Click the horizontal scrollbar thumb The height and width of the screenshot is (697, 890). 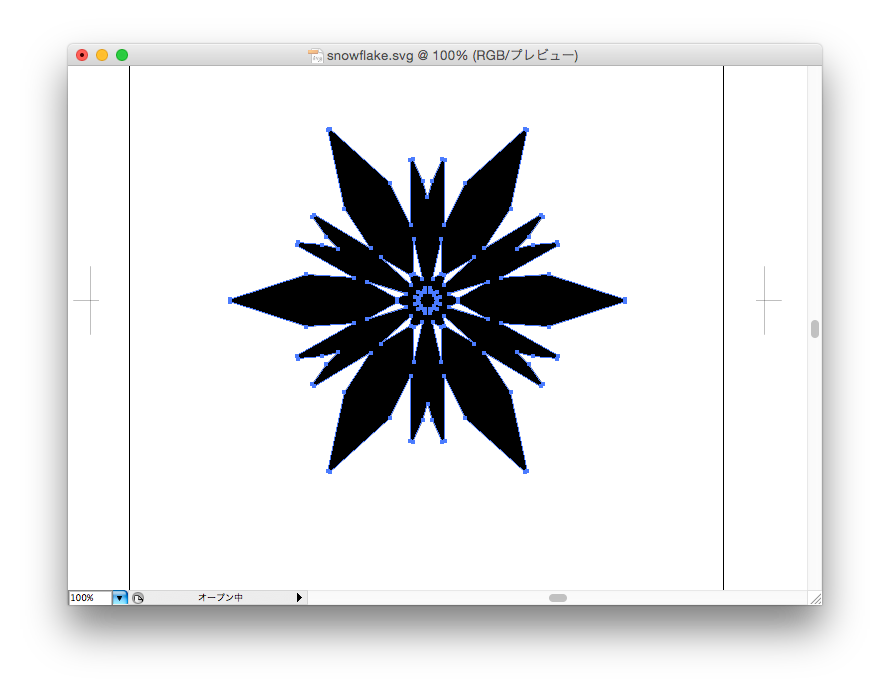pyautogui.click(x=558, y=598)
